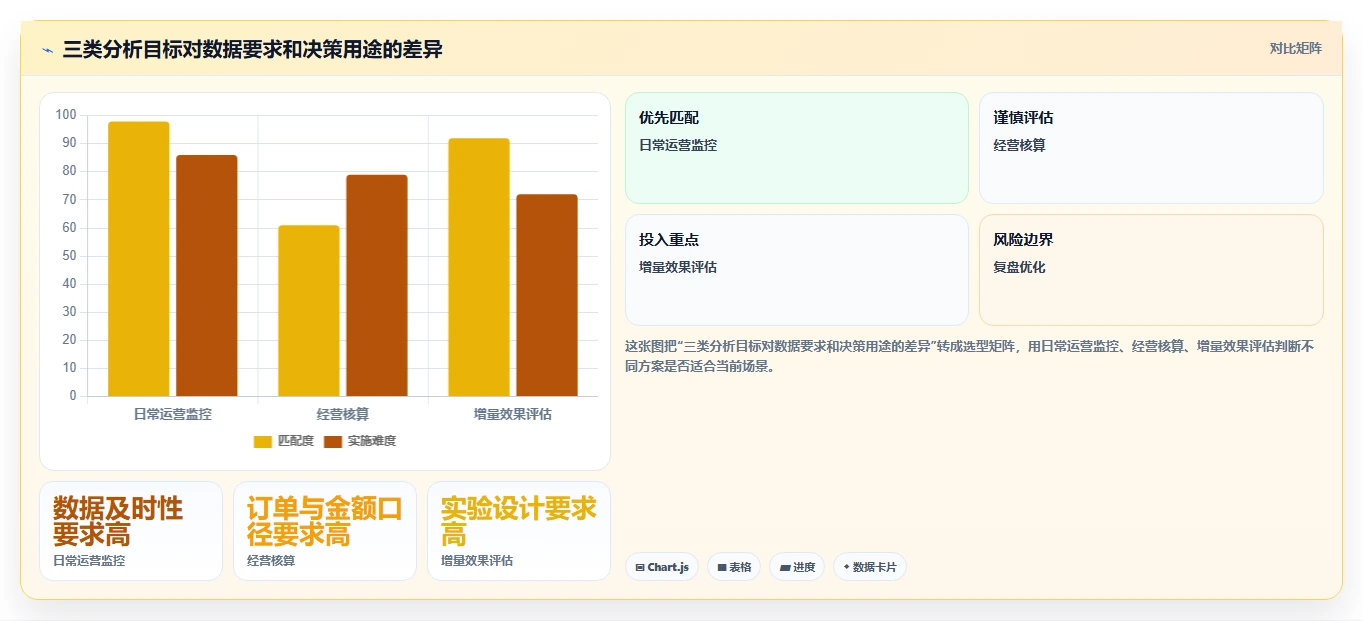Click the 实验设计要求高 stat card
Viewport: 1363px width, 621px height.
pos(519,531)
